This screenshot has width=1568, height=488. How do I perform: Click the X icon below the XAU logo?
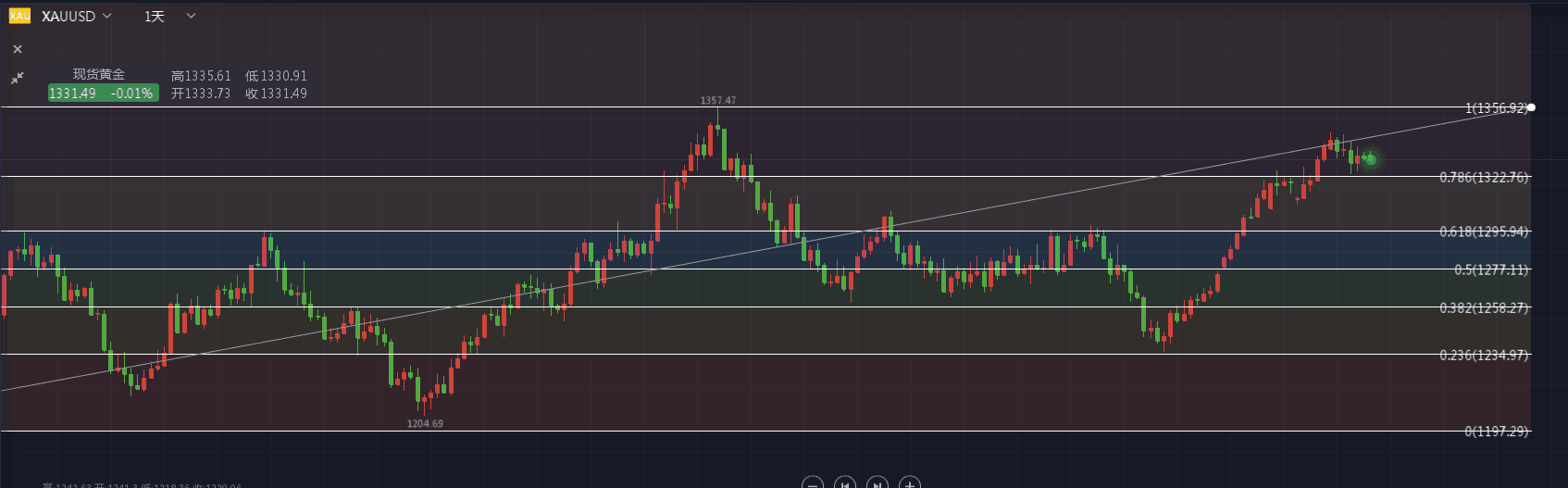point(18,49)
